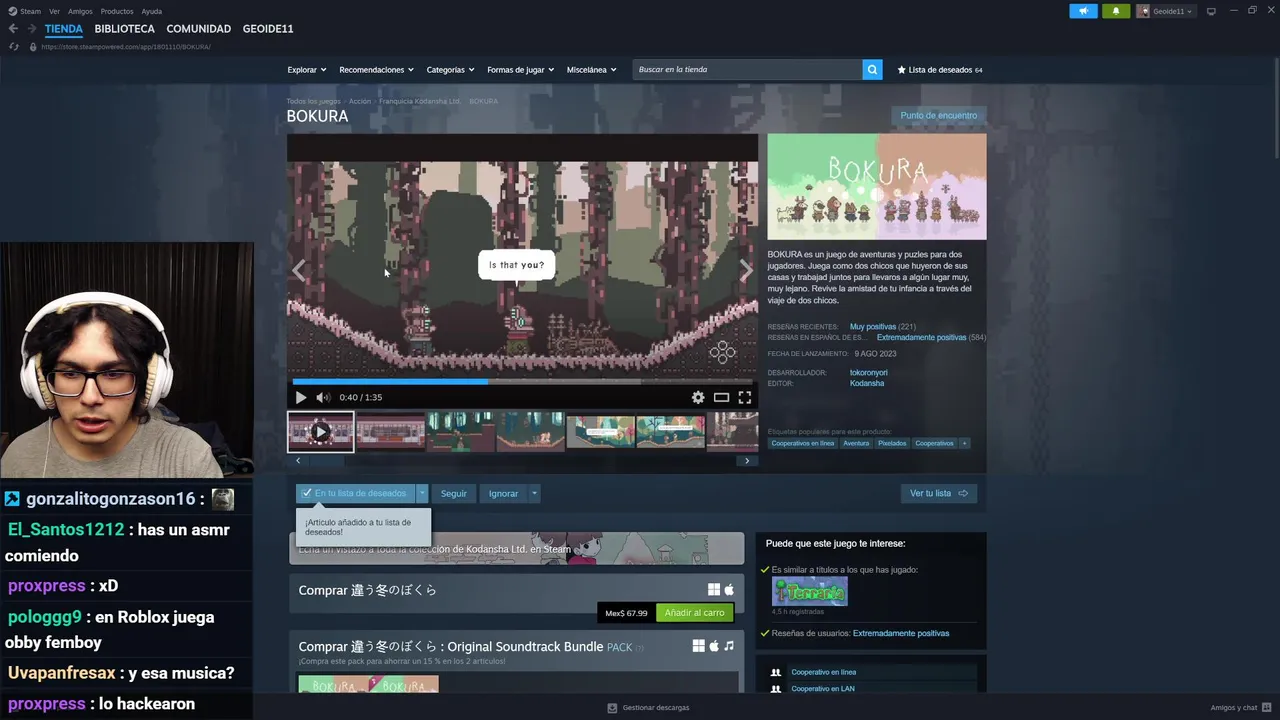Focus the store search field
1280x720 pixels.
coord(748,70)
